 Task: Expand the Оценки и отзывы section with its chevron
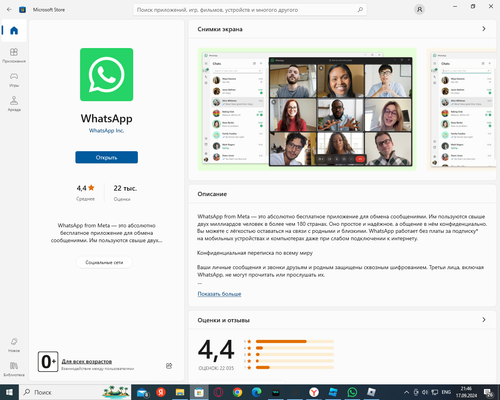coord(484,320)
